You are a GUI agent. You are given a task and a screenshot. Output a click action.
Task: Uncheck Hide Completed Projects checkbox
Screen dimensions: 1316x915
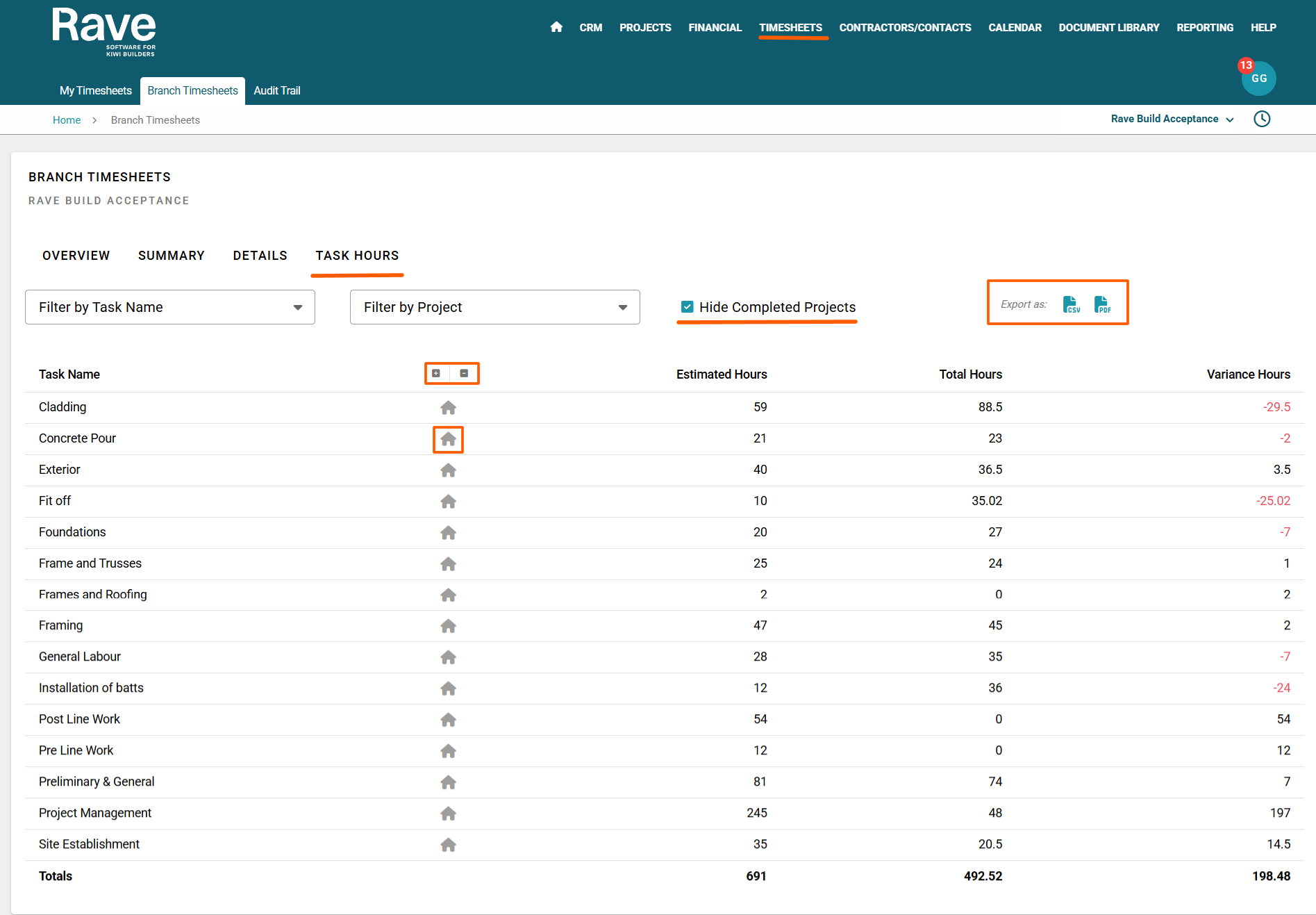click(x=687, y=307)
